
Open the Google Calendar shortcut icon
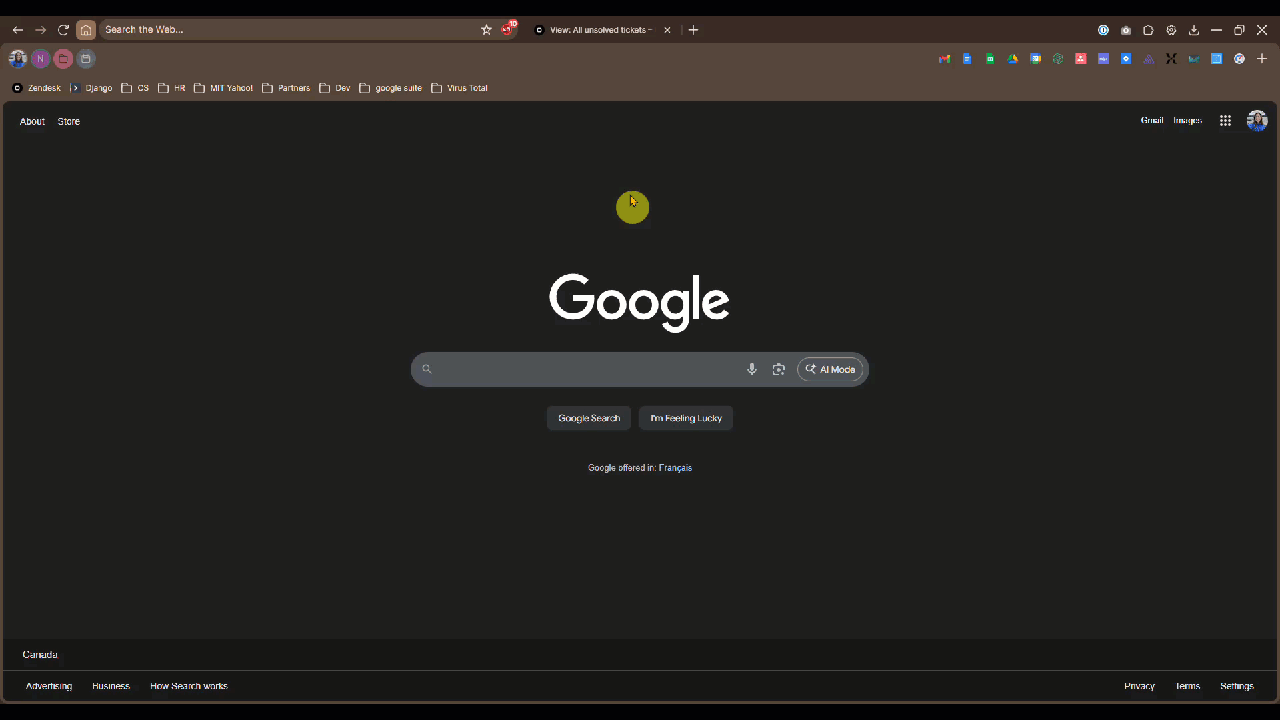1035,59
